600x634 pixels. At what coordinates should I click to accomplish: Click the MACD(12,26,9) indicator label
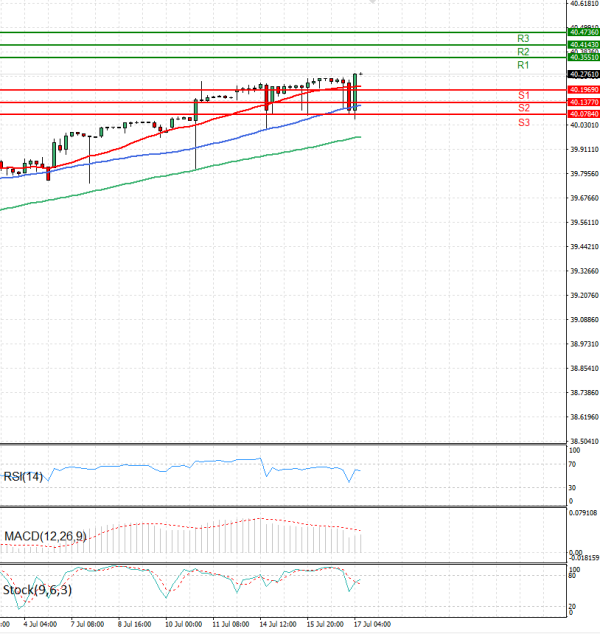[x=45, y=537]
